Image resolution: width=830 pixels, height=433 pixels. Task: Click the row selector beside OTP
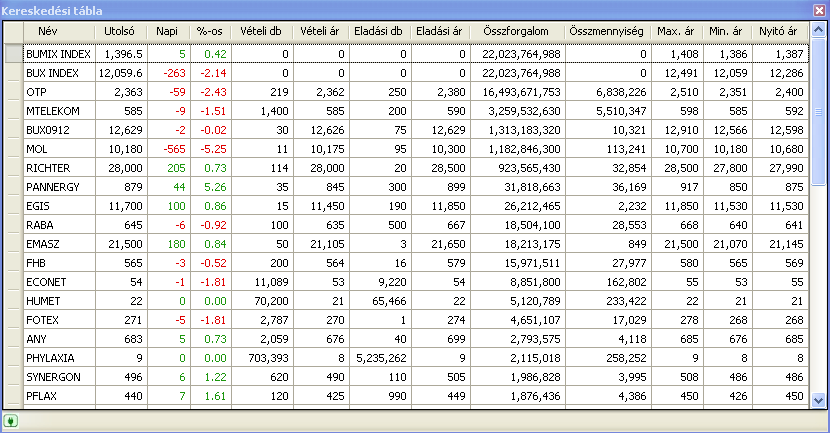point(13,92)
